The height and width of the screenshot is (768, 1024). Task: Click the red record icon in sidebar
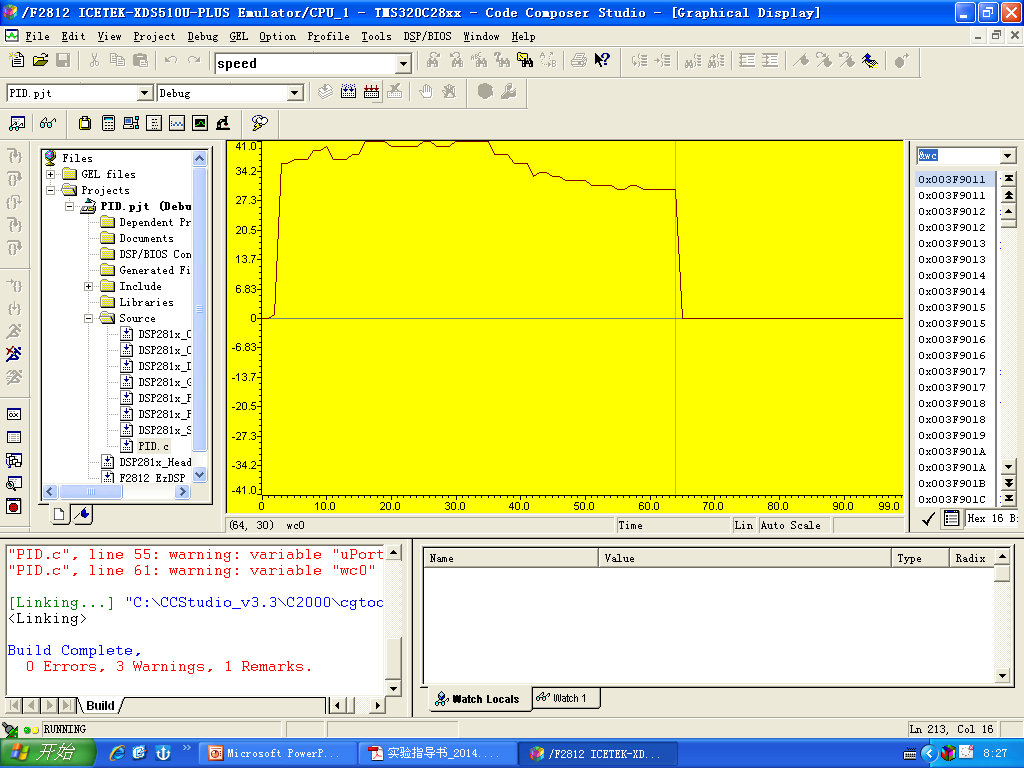coord(14,506)
